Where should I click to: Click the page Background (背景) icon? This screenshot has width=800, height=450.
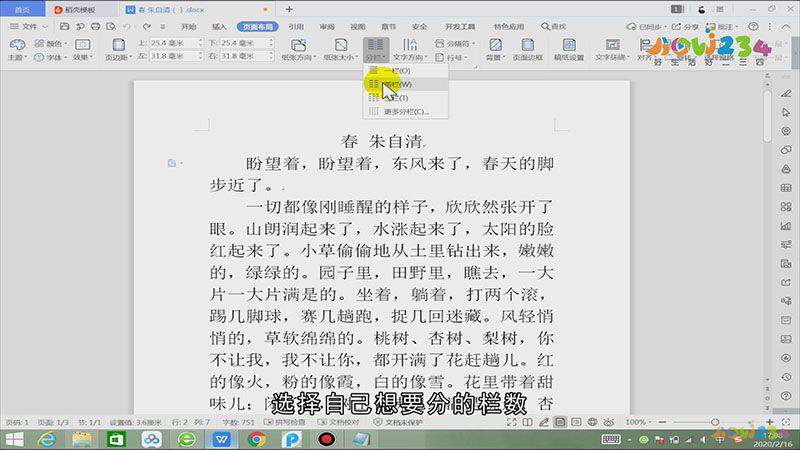(495, 45)
